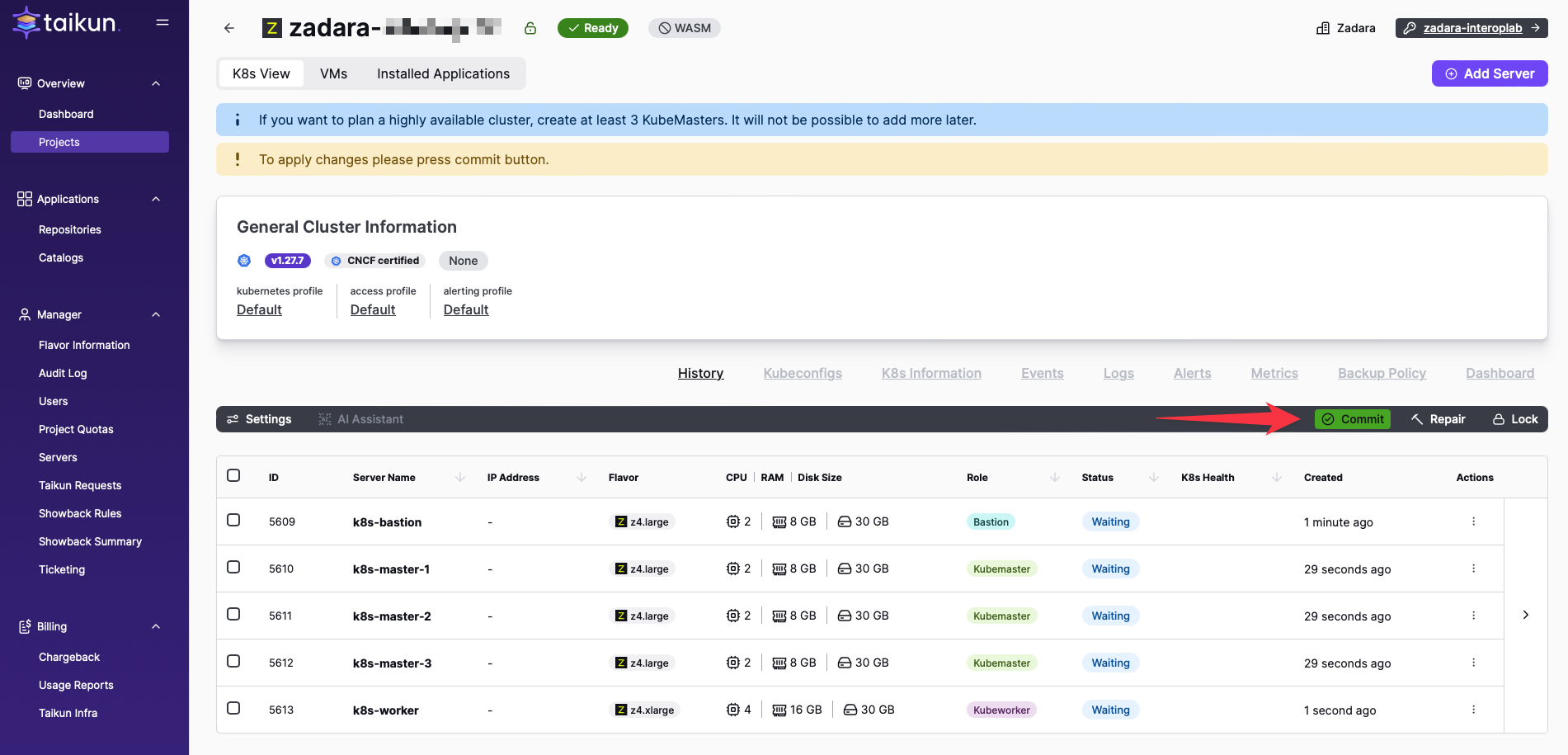This screenshot has height=755, width=1568.
Task: Open the Metrics tab
Action: click(1274, 373)
